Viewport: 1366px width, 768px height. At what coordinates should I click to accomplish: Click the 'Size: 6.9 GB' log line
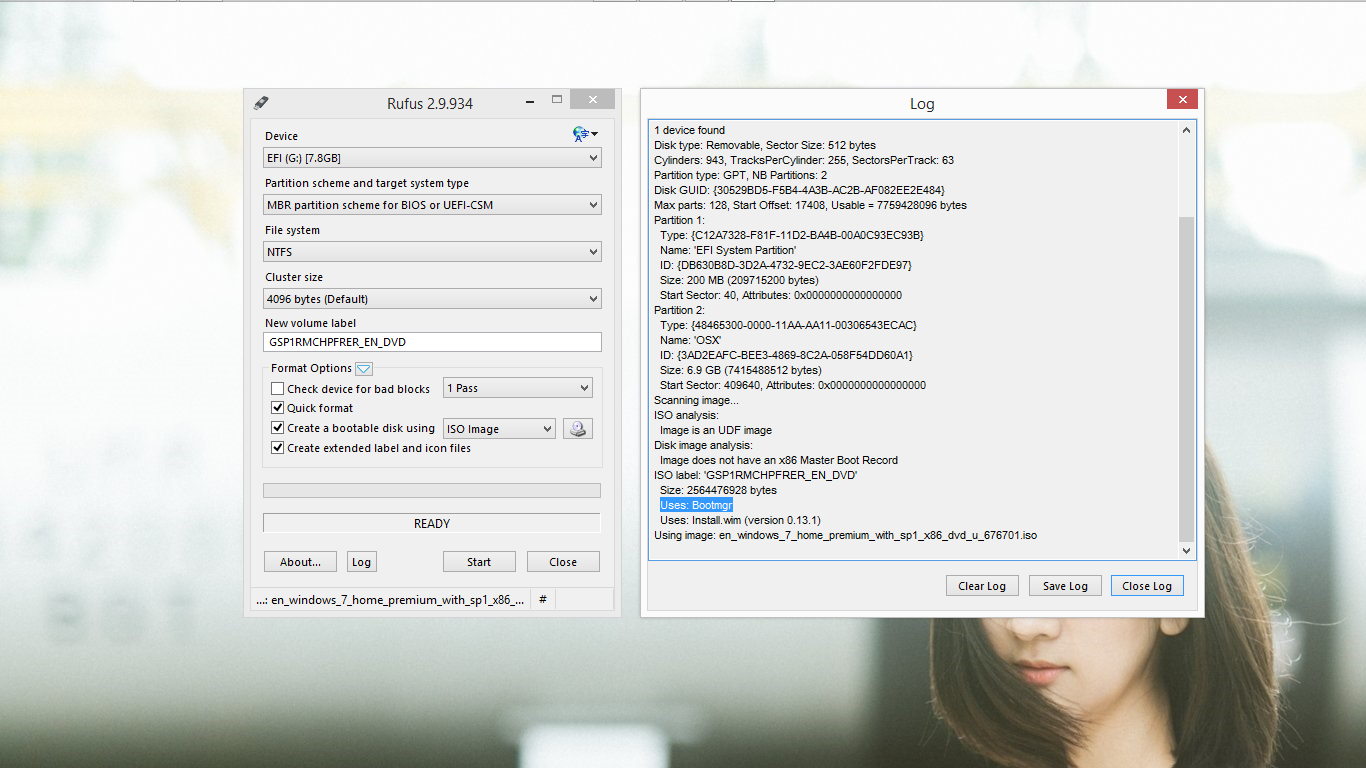tap(743, 370)
